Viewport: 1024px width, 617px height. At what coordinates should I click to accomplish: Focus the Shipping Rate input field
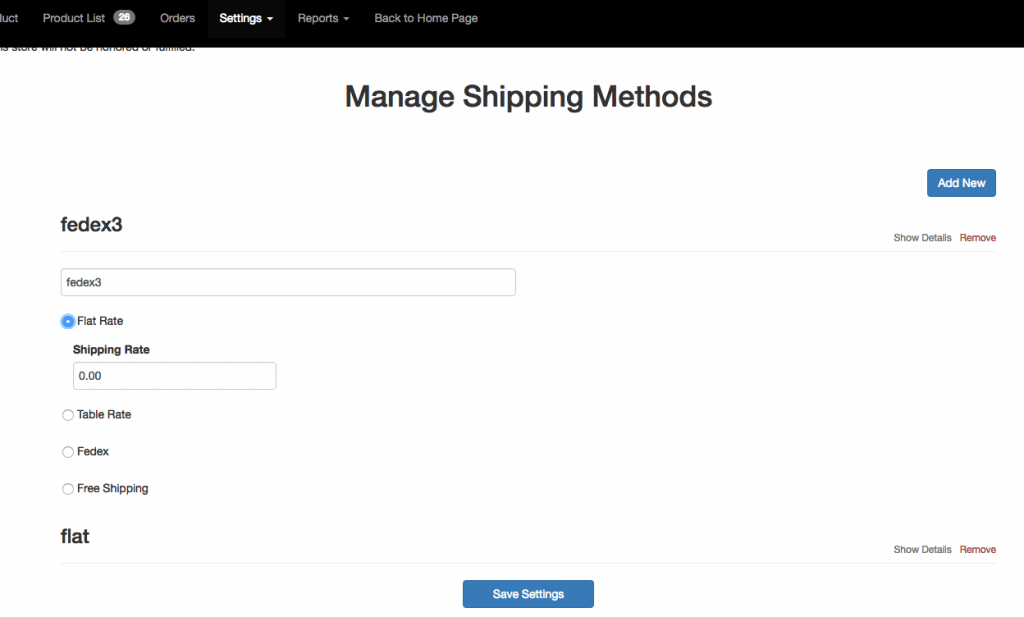(x=174, y=376)
